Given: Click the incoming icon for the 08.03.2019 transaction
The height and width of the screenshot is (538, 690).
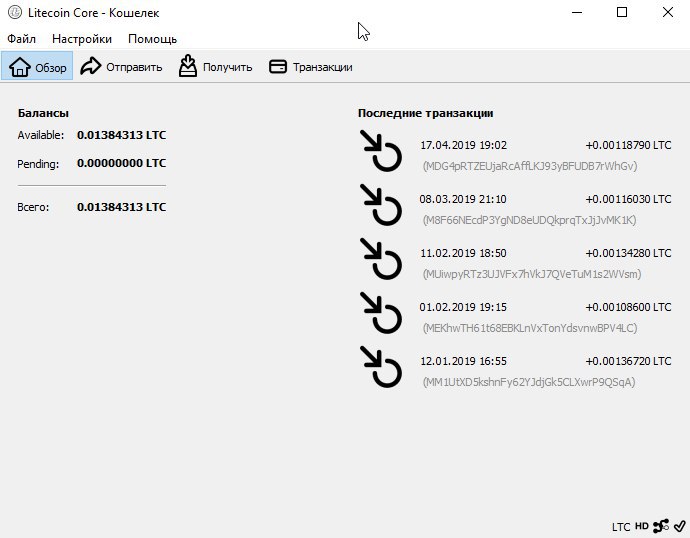Looking at the screenshot, I should (x=381, y=205).
